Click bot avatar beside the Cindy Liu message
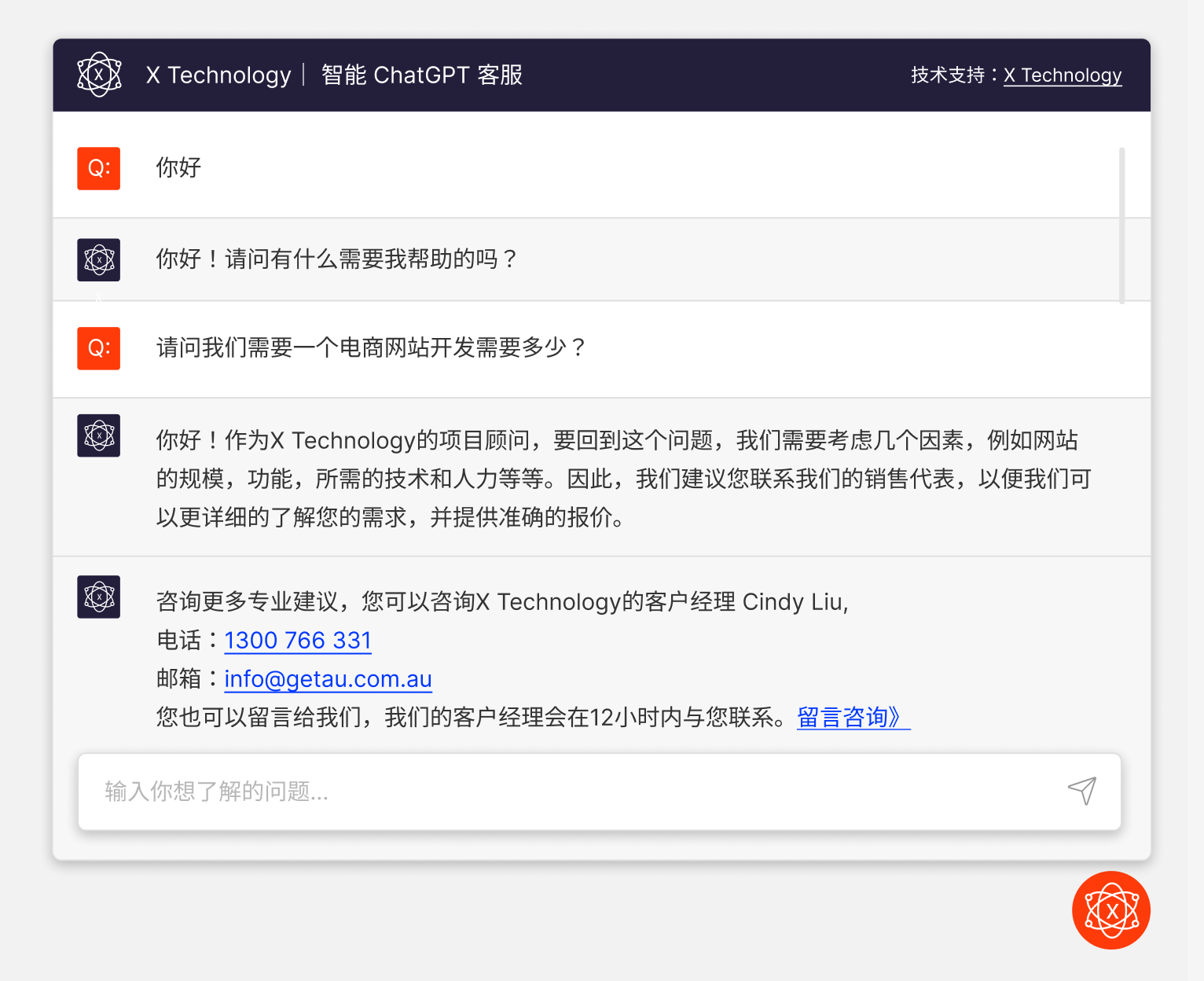 click(99, 597)
